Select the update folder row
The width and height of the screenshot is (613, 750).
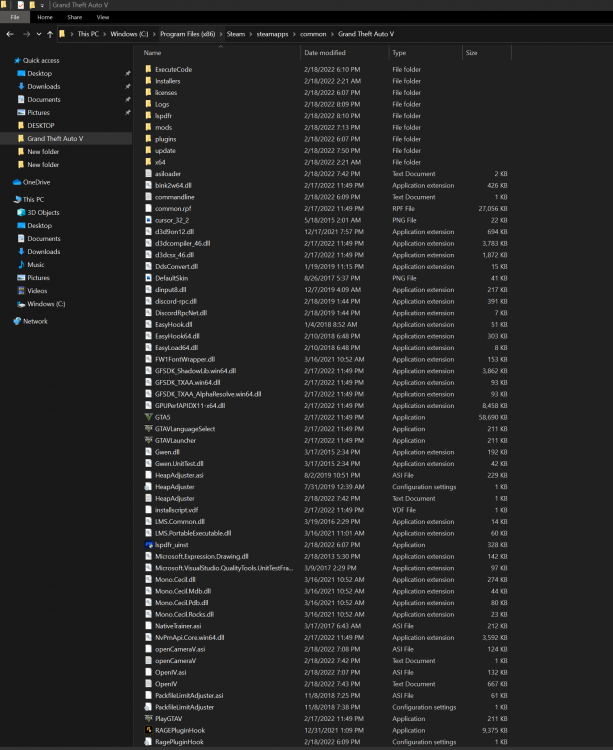click(326, 150)
